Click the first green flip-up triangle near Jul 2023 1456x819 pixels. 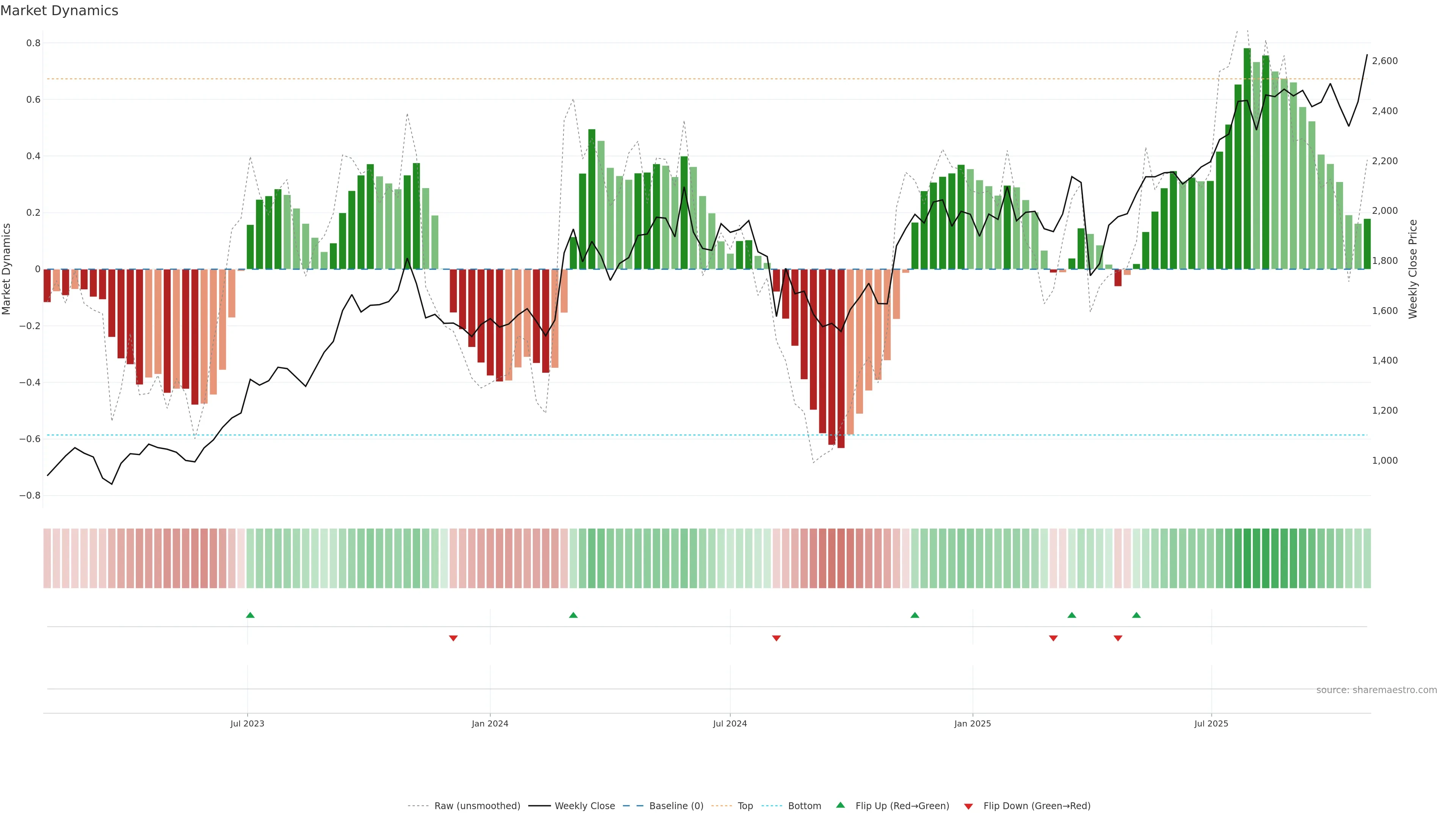(x=250, y=615)
